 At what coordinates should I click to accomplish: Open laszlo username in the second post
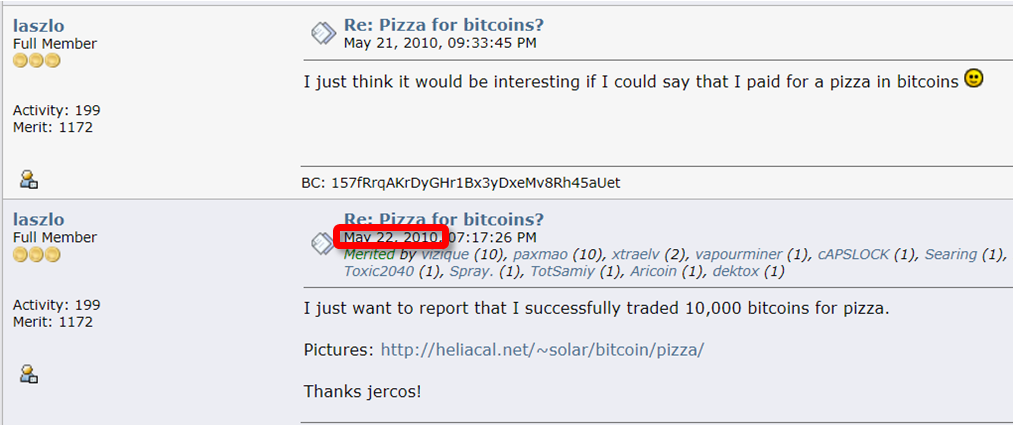(39, 220)
